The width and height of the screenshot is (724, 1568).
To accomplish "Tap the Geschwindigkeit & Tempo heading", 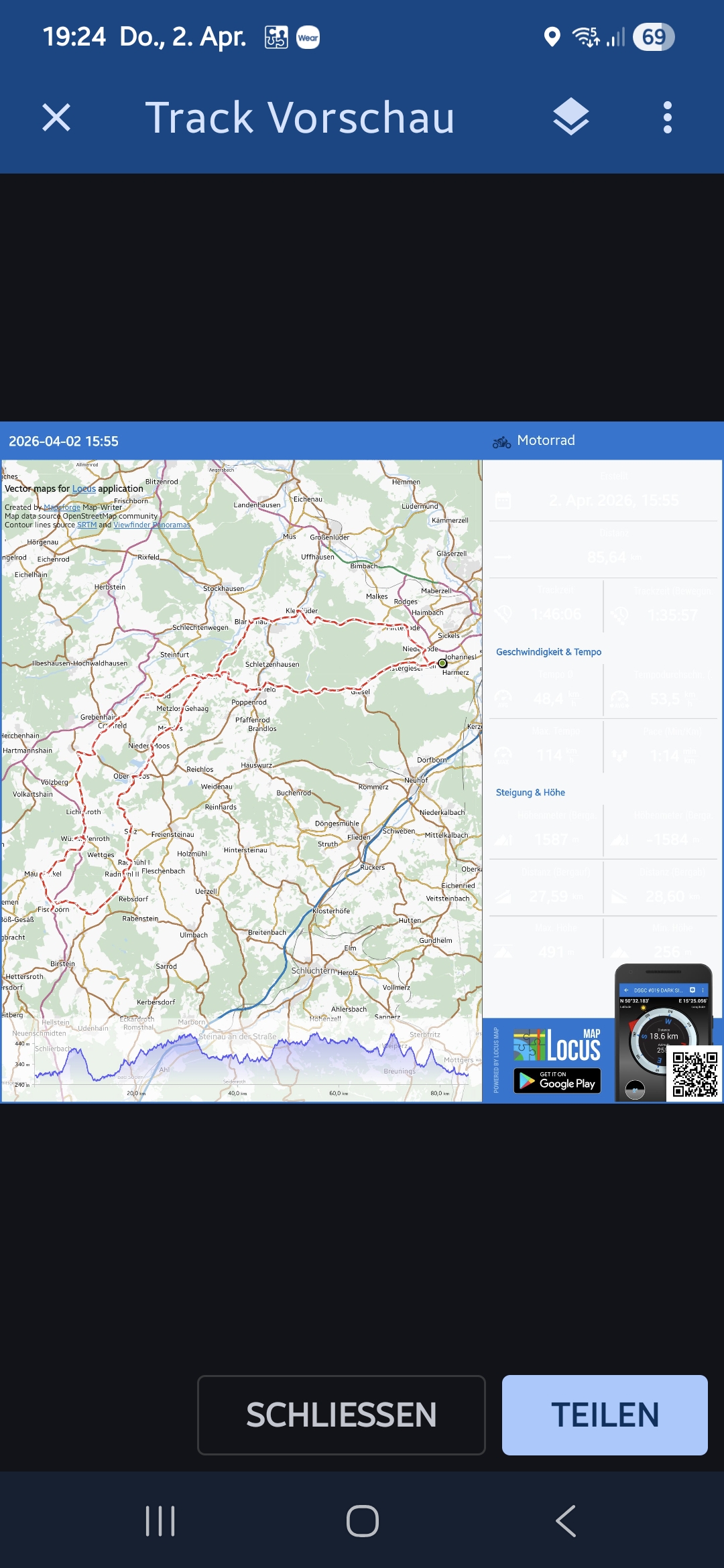I will pyautogui.click(x=548, y=652).
